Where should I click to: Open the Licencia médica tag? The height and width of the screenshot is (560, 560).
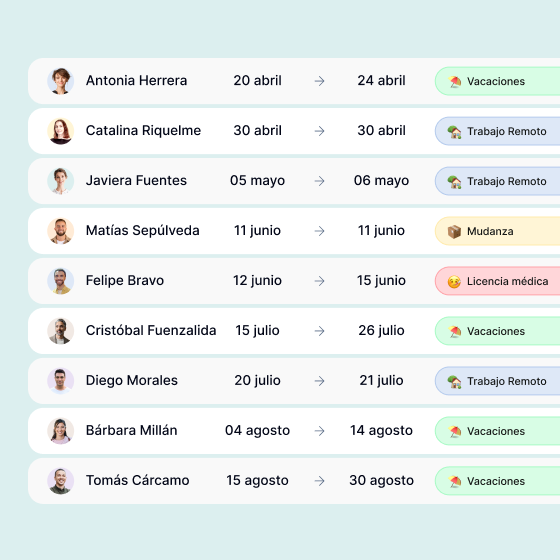click(498, 281)
